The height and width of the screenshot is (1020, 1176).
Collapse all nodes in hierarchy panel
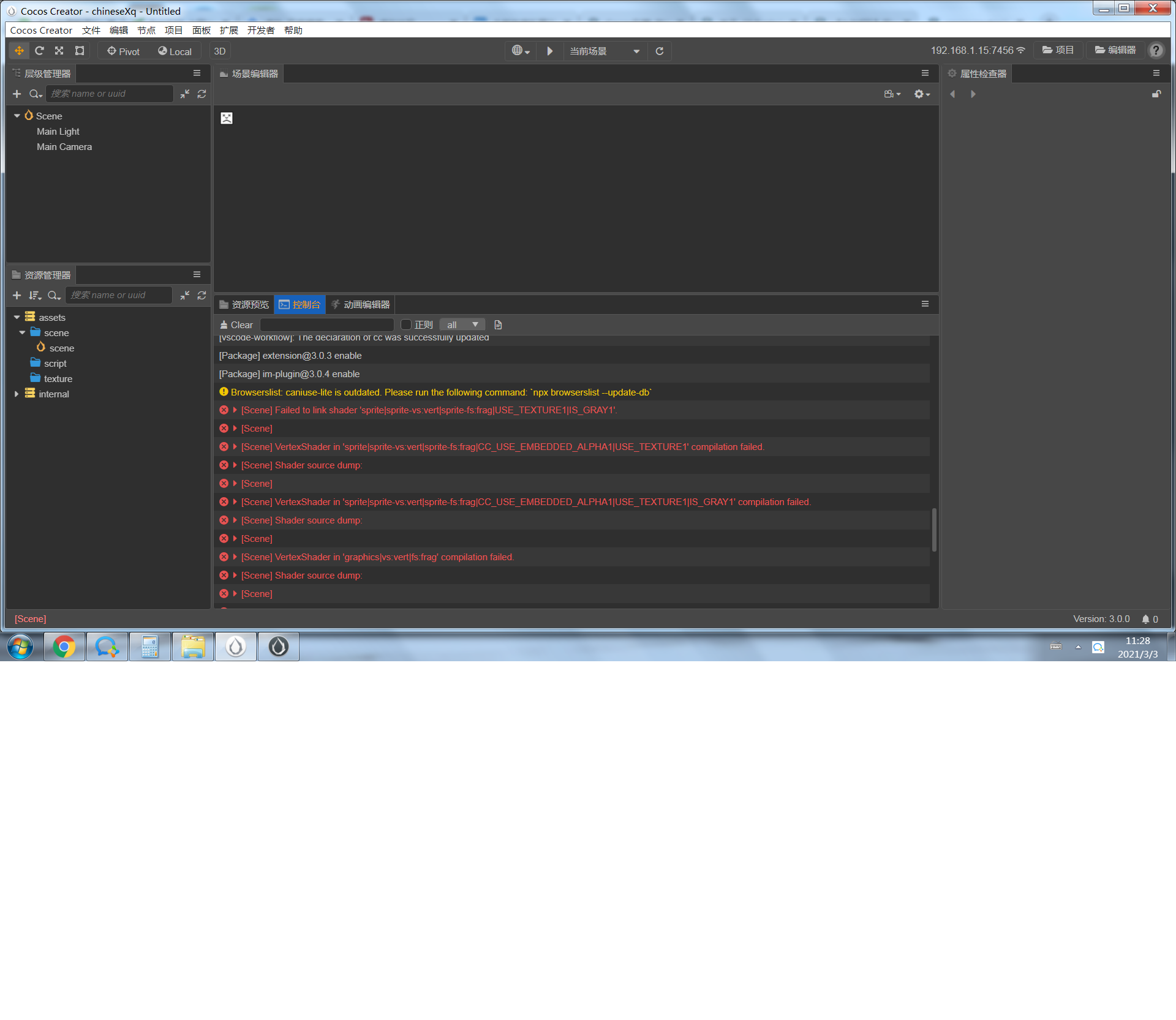pos(185,94)
